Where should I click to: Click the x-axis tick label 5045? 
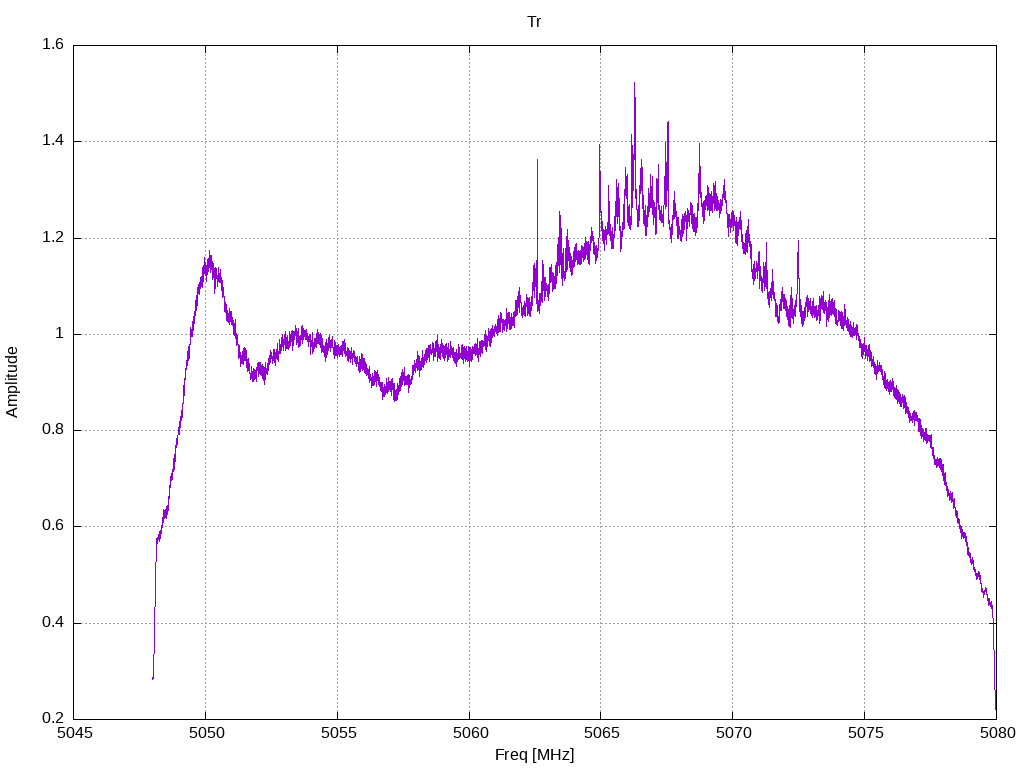click(74, 733)
